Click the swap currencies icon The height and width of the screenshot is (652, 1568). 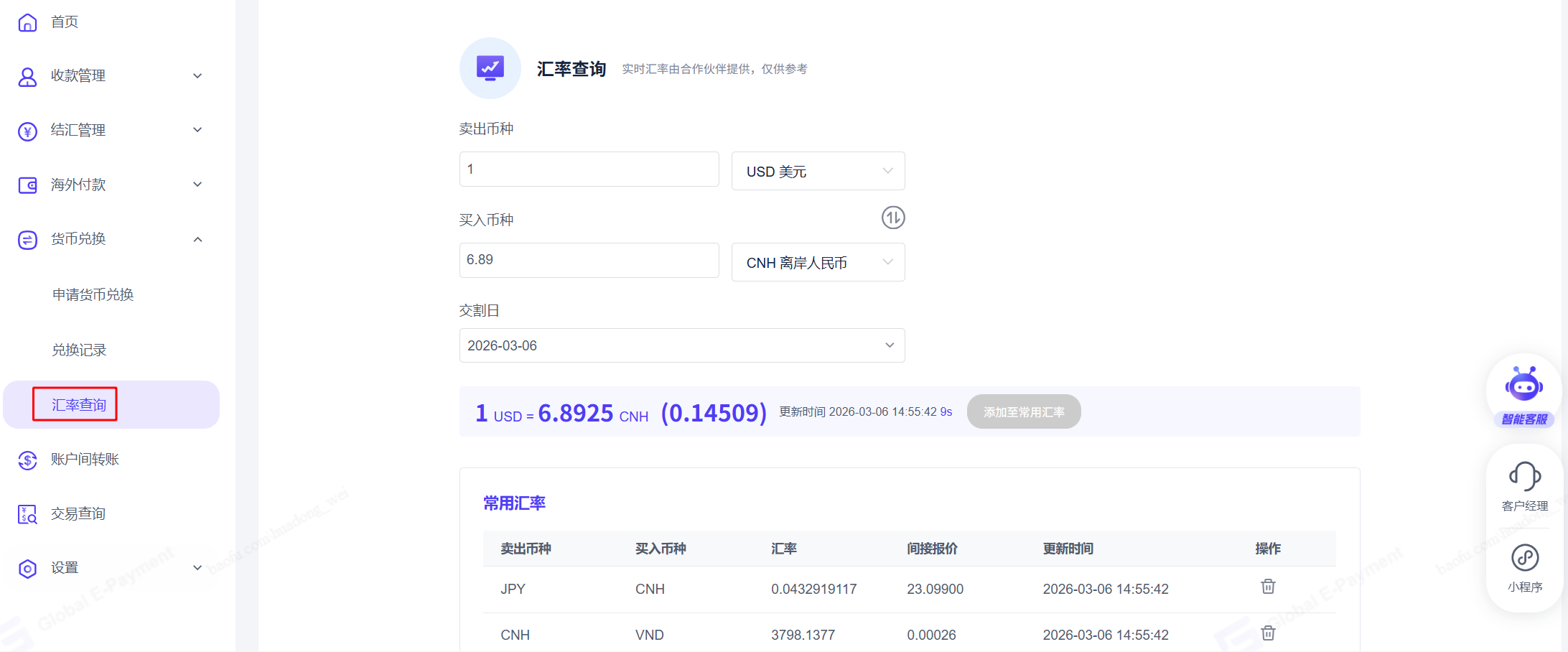point(892,218)
